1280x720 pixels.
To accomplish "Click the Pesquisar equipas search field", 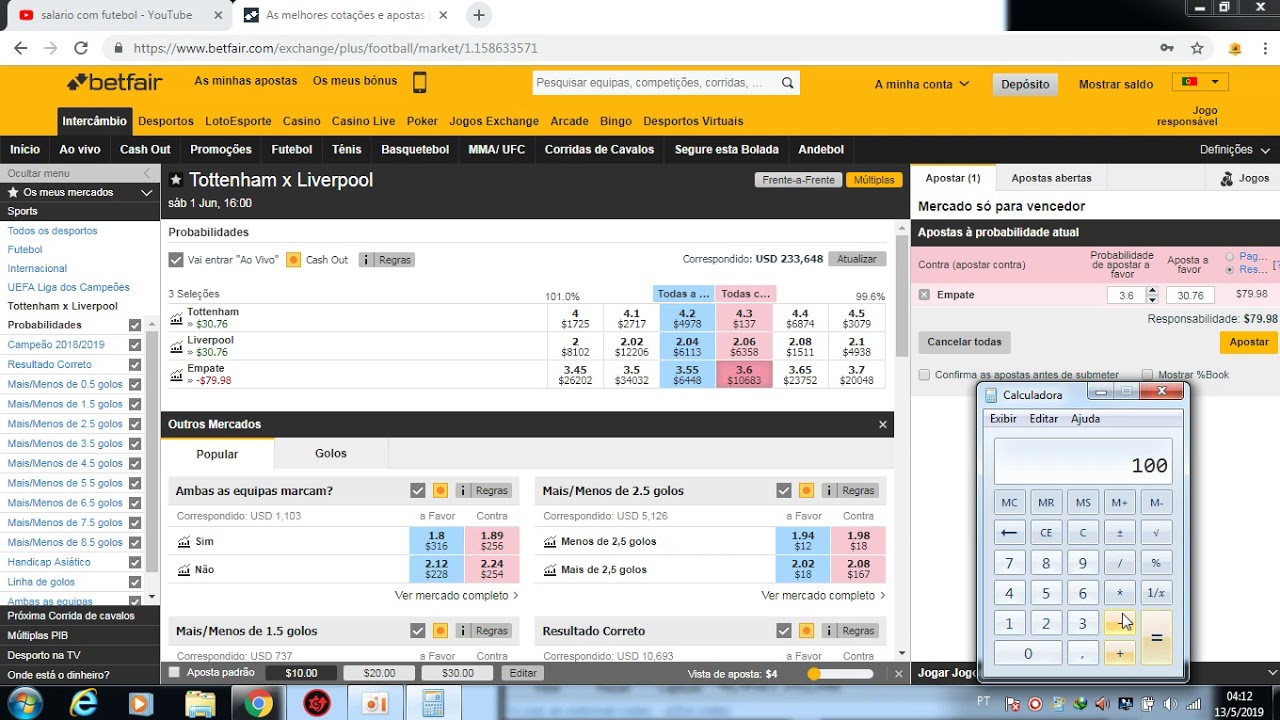I will [655, 83].
